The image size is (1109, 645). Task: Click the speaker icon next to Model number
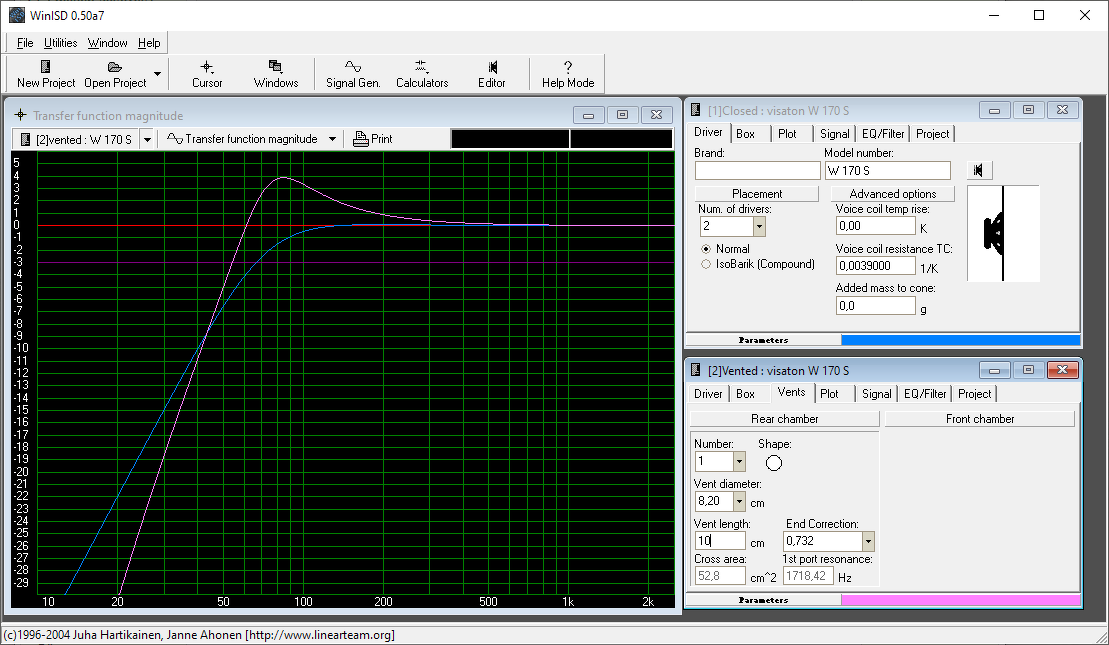(x=979, y=170)
